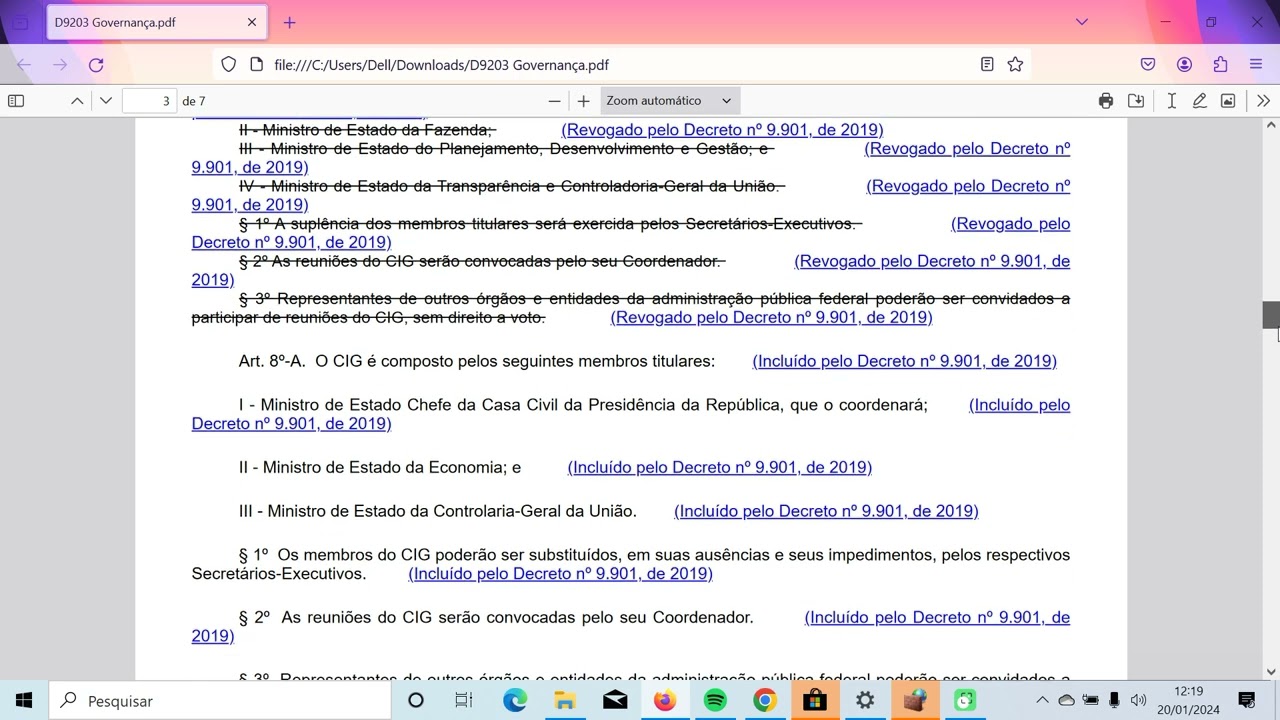The image size is (1280, 720).
Task: Open notifications action center
Action: (x=1247, y=701)
